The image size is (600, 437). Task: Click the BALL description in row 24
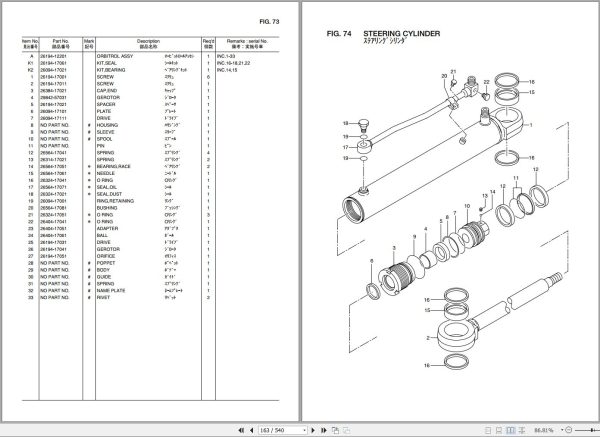tap(103, 235)
